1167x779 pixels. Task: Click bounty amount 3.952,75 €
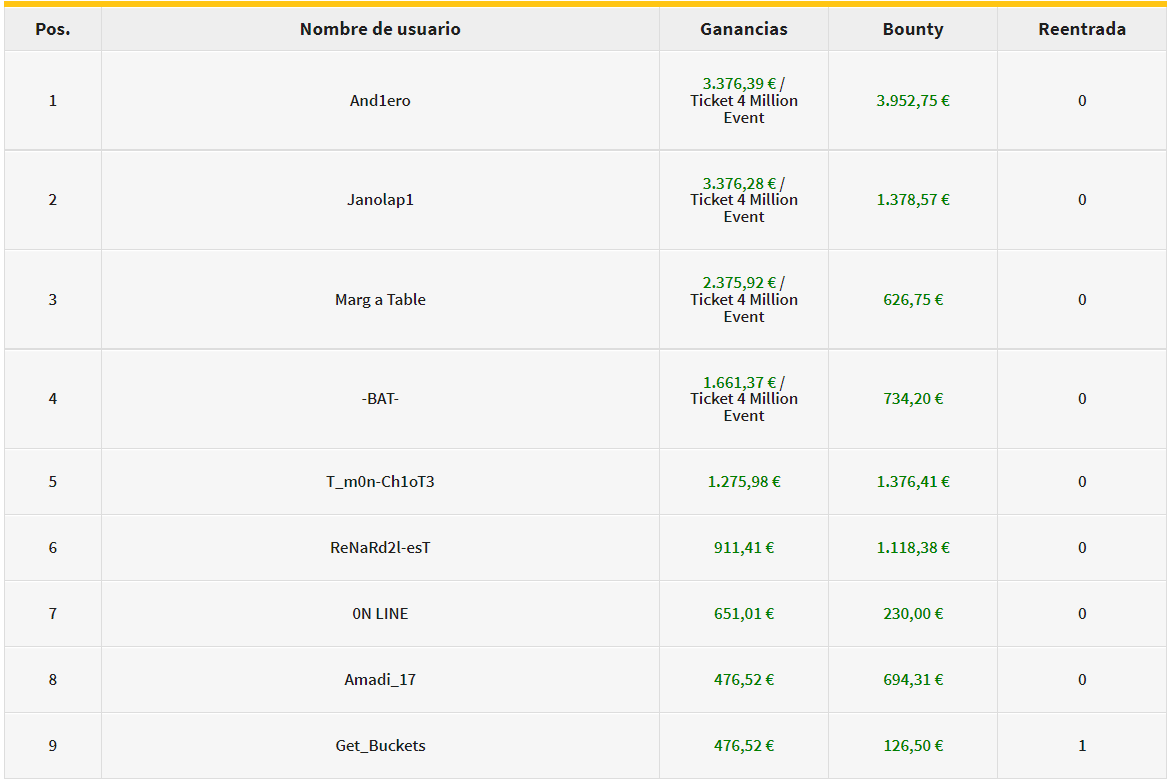912,100
